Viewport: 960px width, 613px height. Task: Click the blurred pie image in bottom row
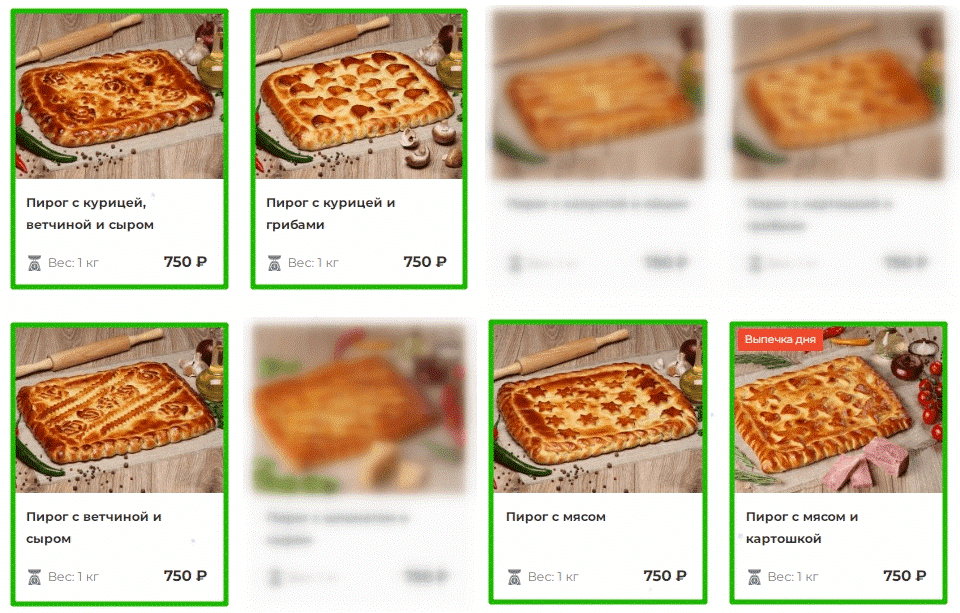(359, 409)
